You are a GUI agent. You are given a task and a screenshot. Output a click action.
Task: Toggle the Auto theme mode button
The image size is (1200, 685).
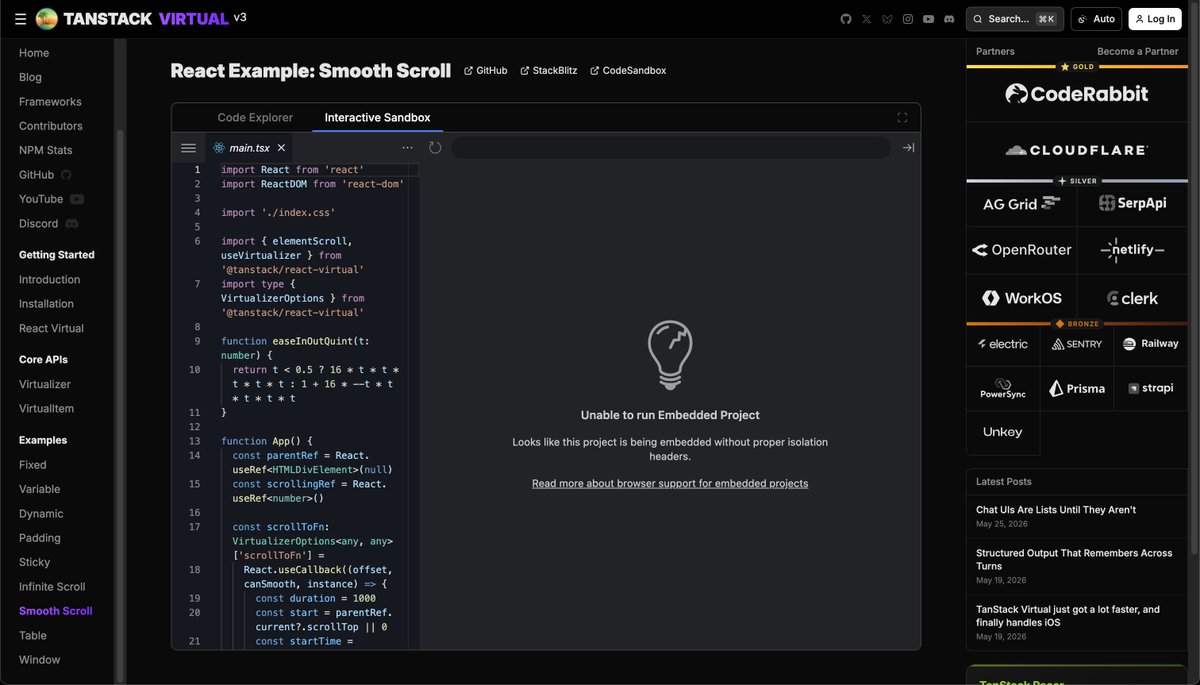[x=1096, y=19]
